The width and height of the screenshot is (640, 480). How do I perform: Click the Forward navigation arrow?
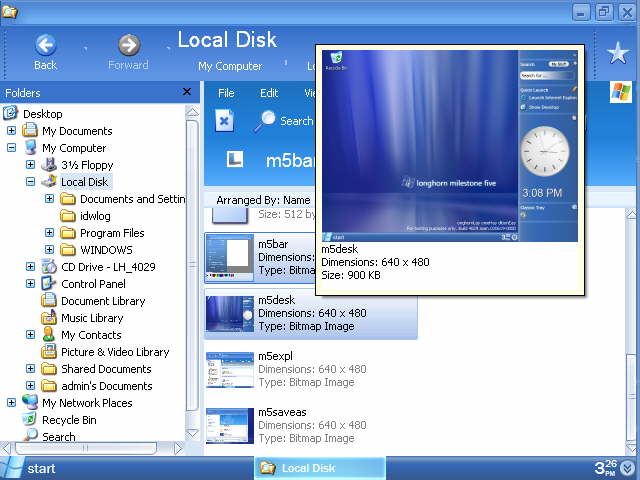pos(129,45)
